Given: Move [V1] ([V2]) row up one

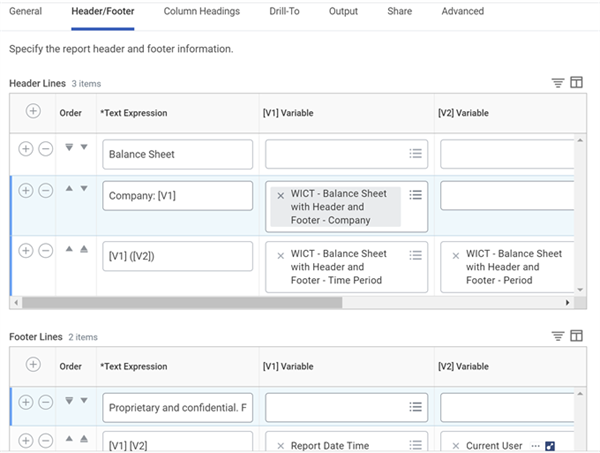Looking at the screenshot, I should (69, 249).
